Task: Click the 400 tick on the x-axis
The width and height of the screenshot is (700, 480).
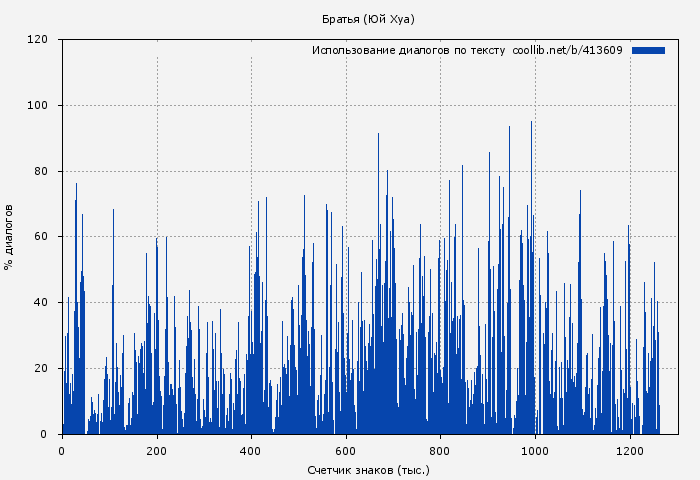Action: coord(251,451)
